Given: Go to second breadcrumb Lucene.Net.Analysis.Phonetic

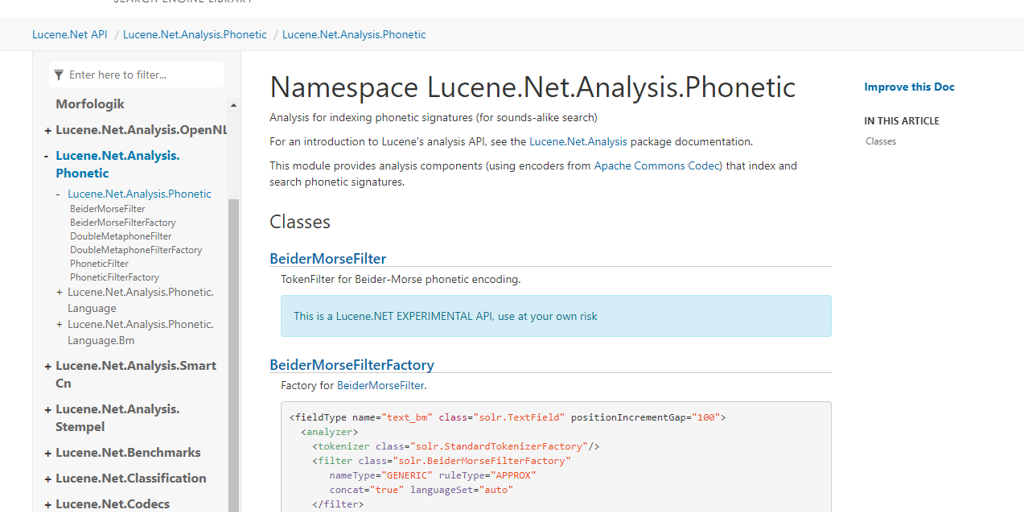Looking at the screenshot, I should coord(194,34).
